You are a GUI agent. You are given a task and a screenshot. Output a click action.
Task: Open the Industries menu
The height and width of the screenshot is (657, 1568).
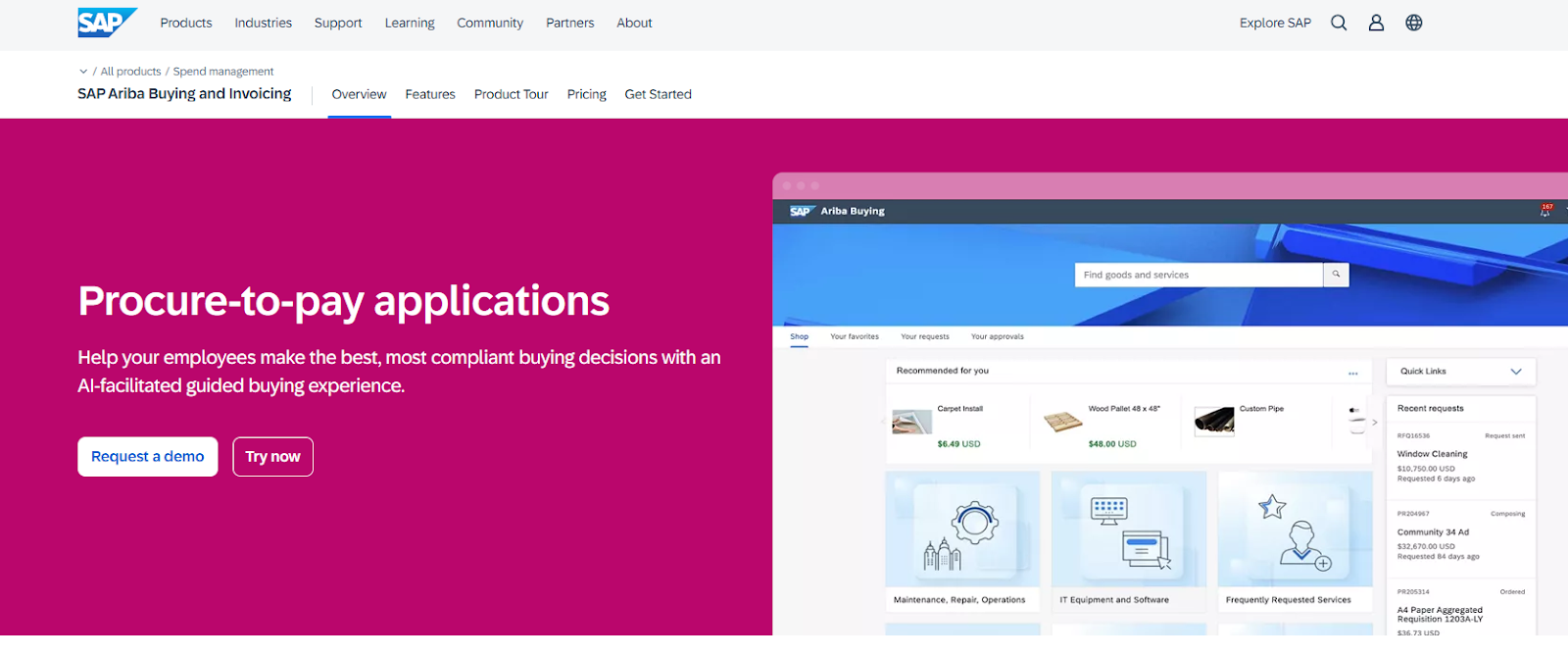coord(264,23)
